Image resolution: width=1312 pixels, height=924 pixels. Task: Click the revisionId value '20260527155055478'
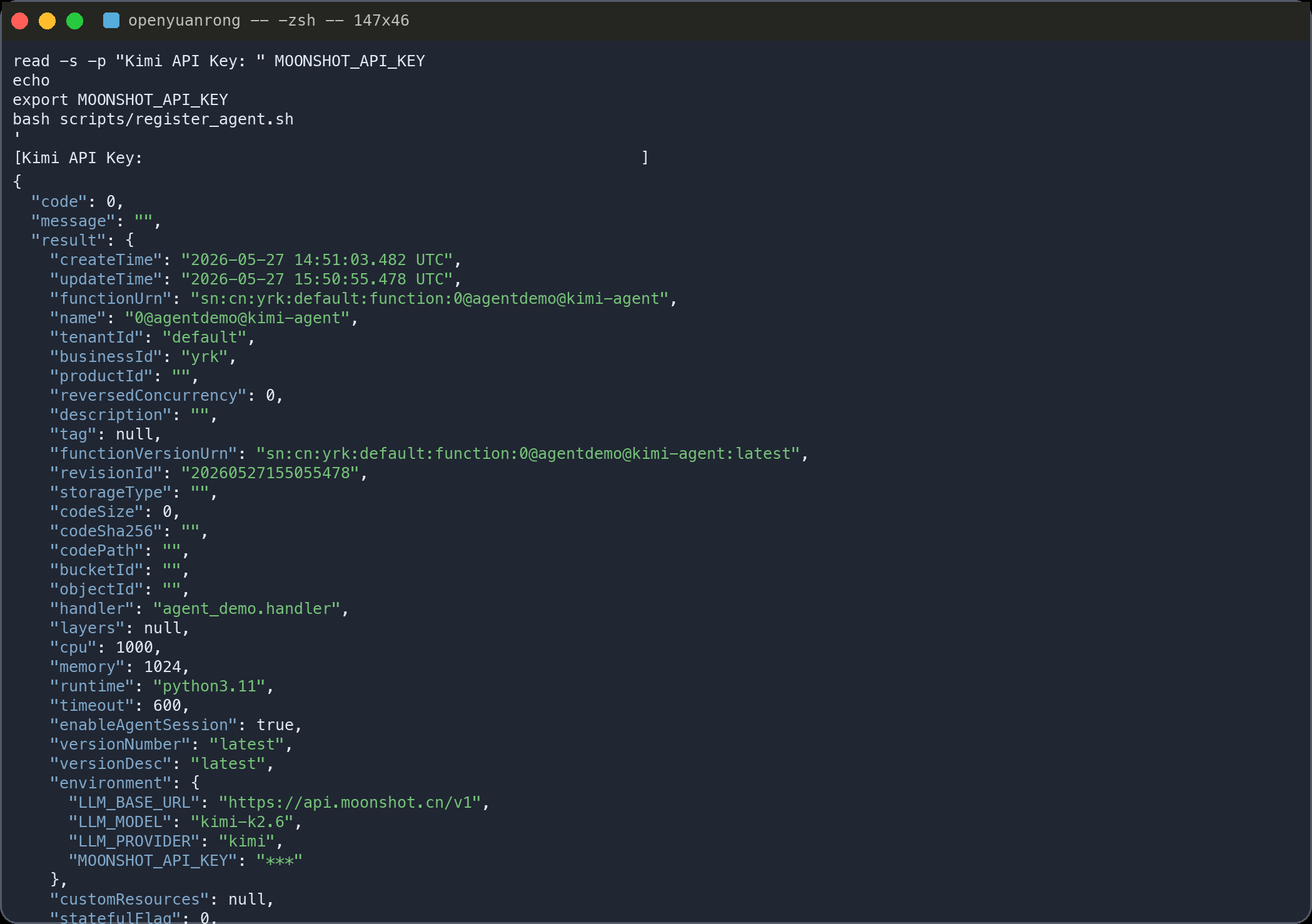(x=270, y=473)
